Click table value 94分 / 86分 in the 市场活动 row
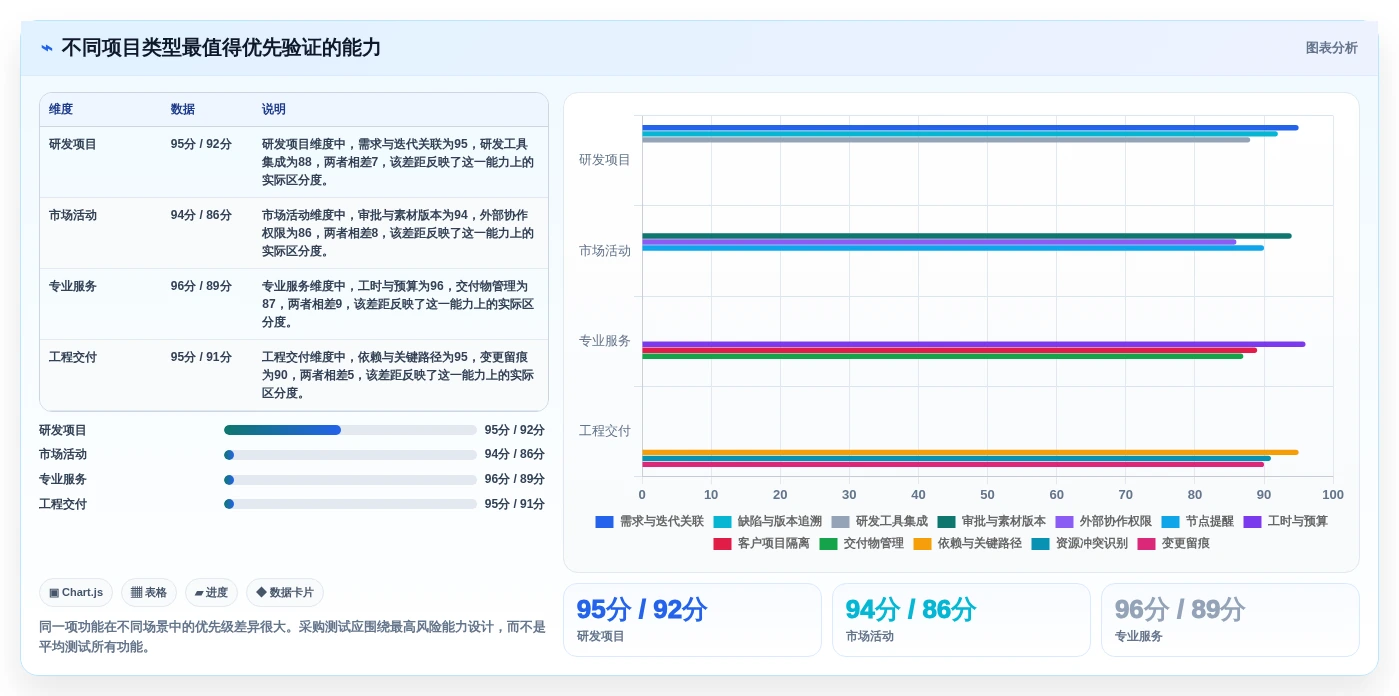The height and width of the screenshot is (696, 1399). 201,215
